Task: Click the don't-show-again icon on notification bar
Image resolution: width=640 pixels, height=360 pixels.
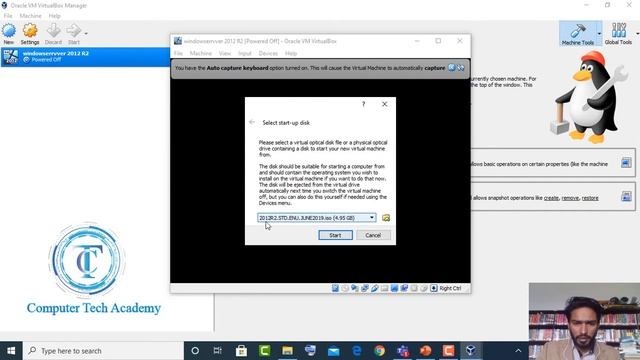Action: pyautogui.click(x=461, y=68)
